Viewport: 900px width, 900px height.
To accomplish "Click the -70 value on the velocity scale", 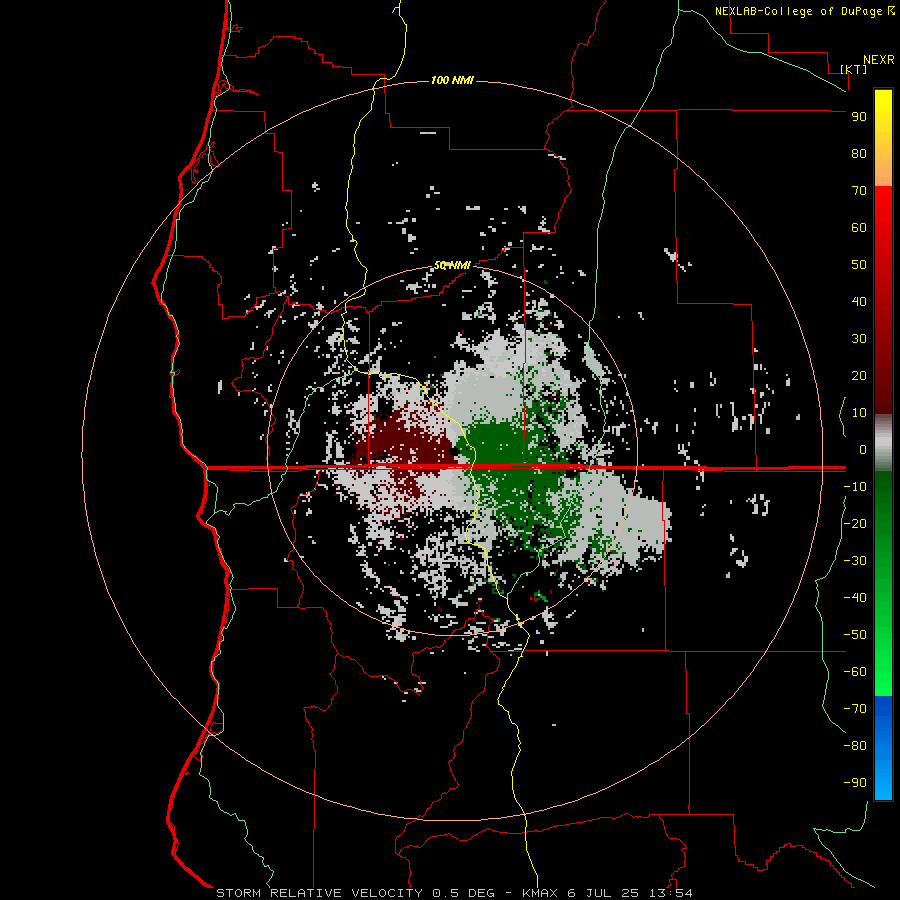I will (855, 709).
